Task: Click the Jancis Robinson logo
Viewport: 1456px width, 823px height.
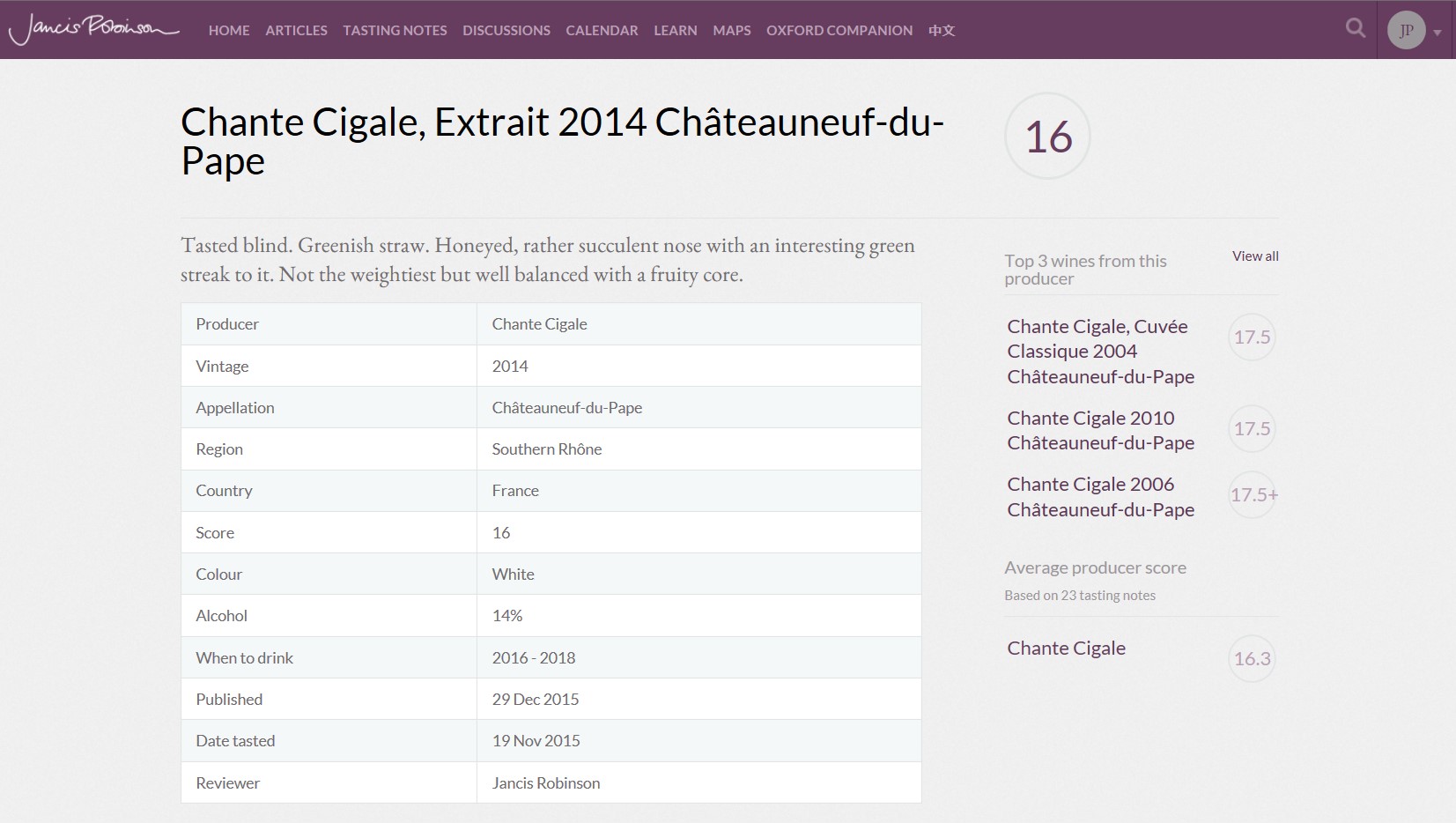Action: [93, 28]
